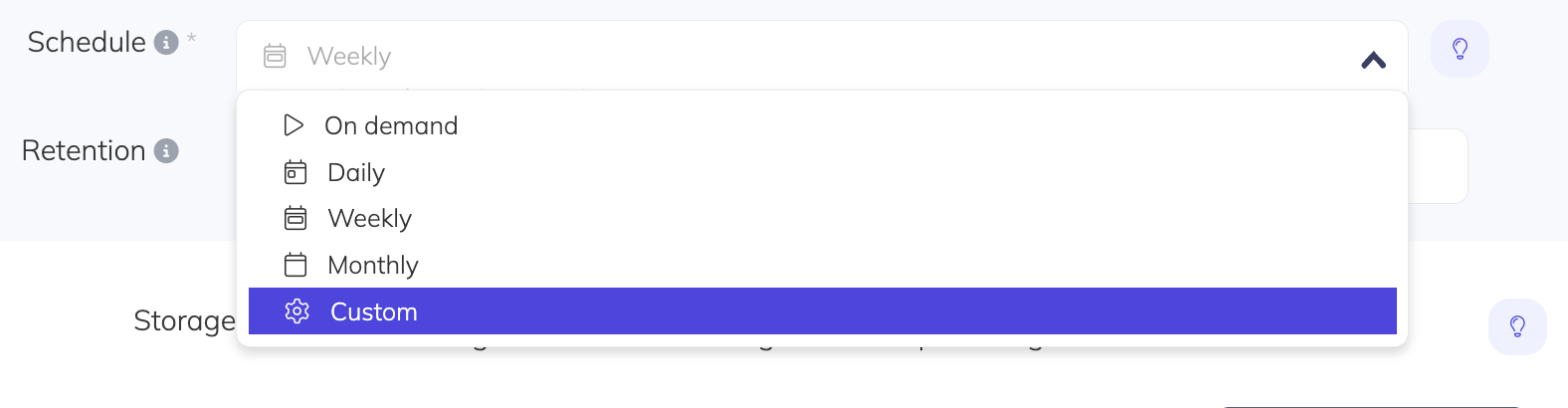Image resolution: width=1568 pixels, height=408 pixels.
Task: Click the Retention info icon
Action: point(166,151)
